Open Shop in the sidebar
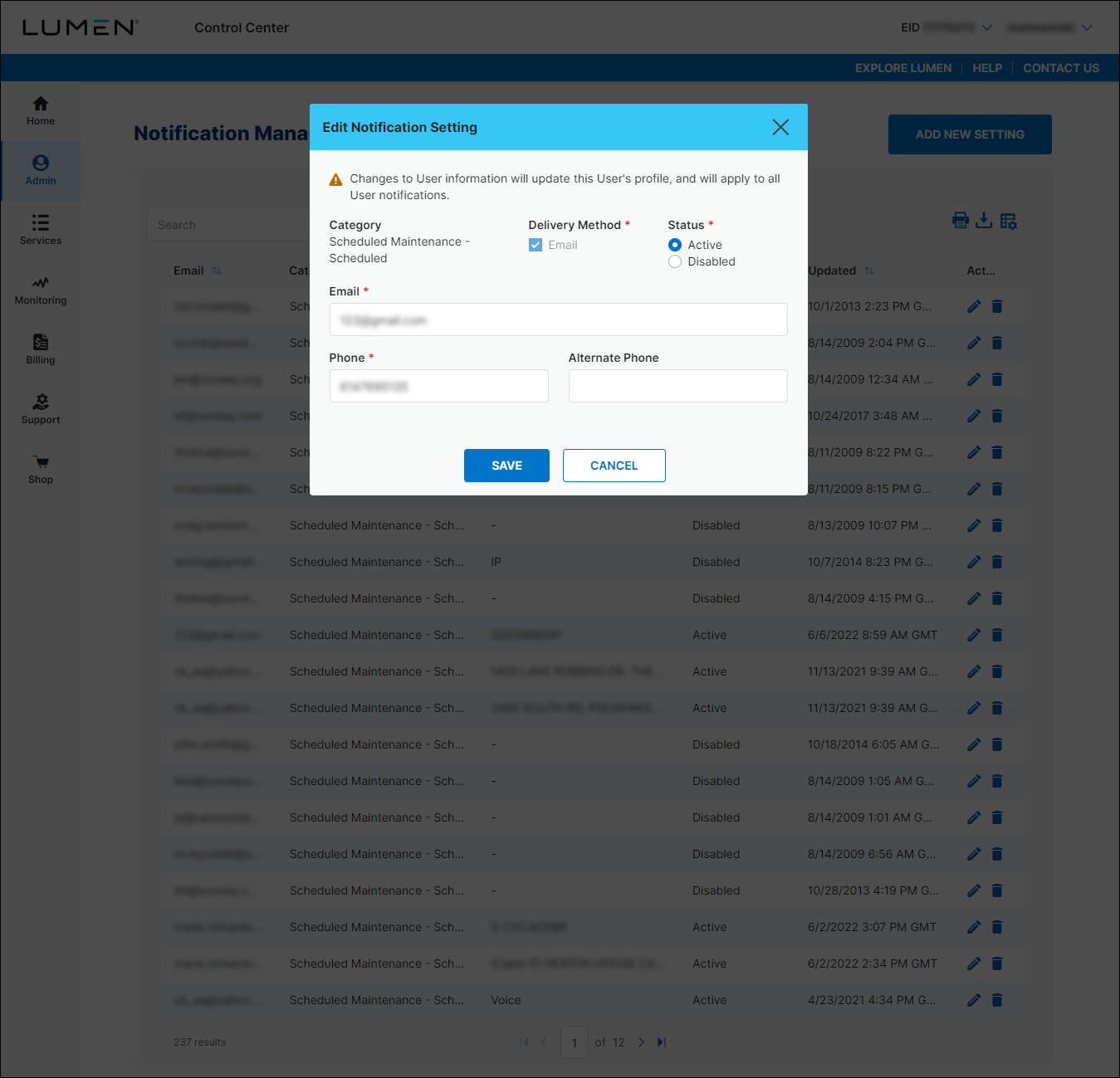 41,470
